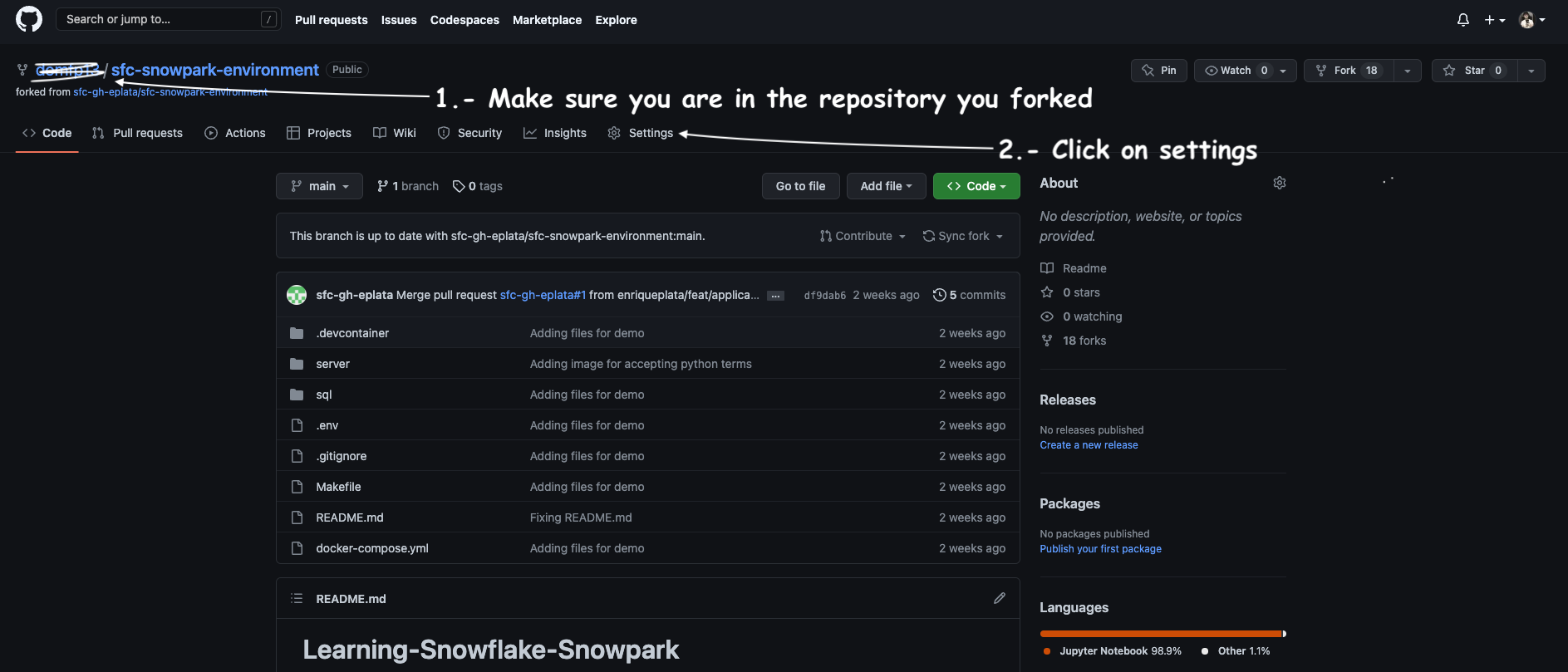Open the green Code dropdown
Screen dimensions: 1568x672
976,186
